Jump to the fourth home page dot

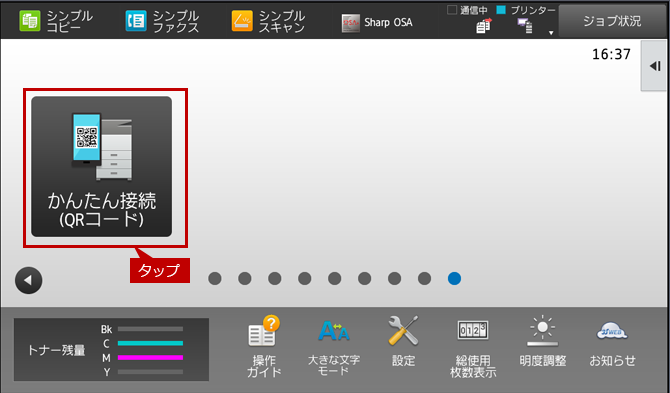tap(305, 279)
